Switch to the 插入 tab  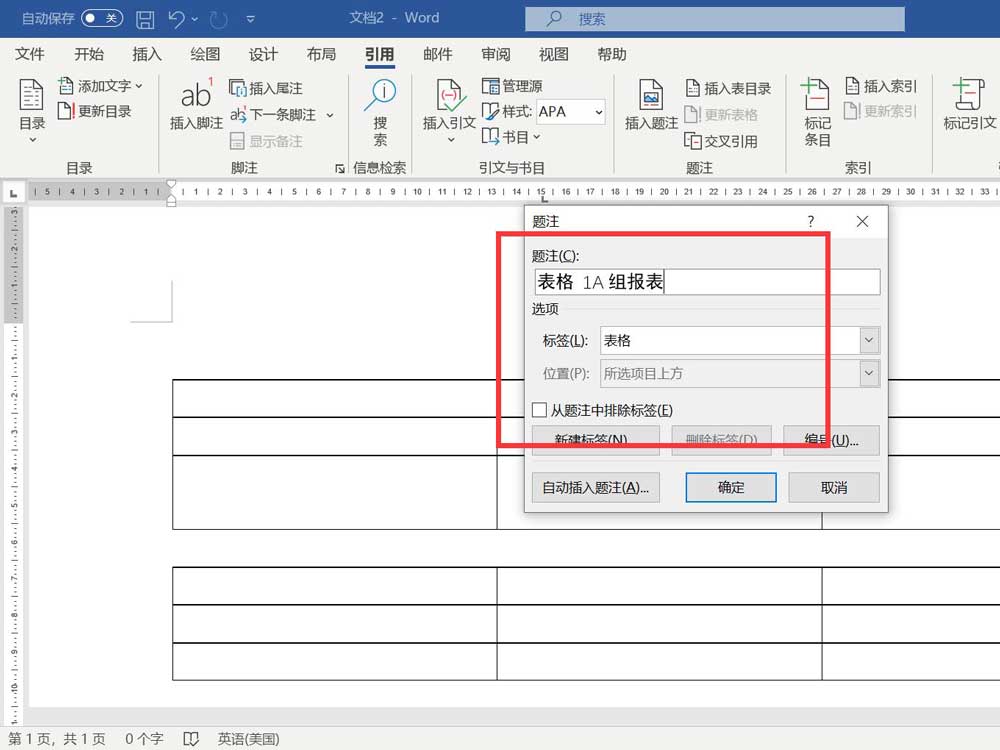click(147, 54)
